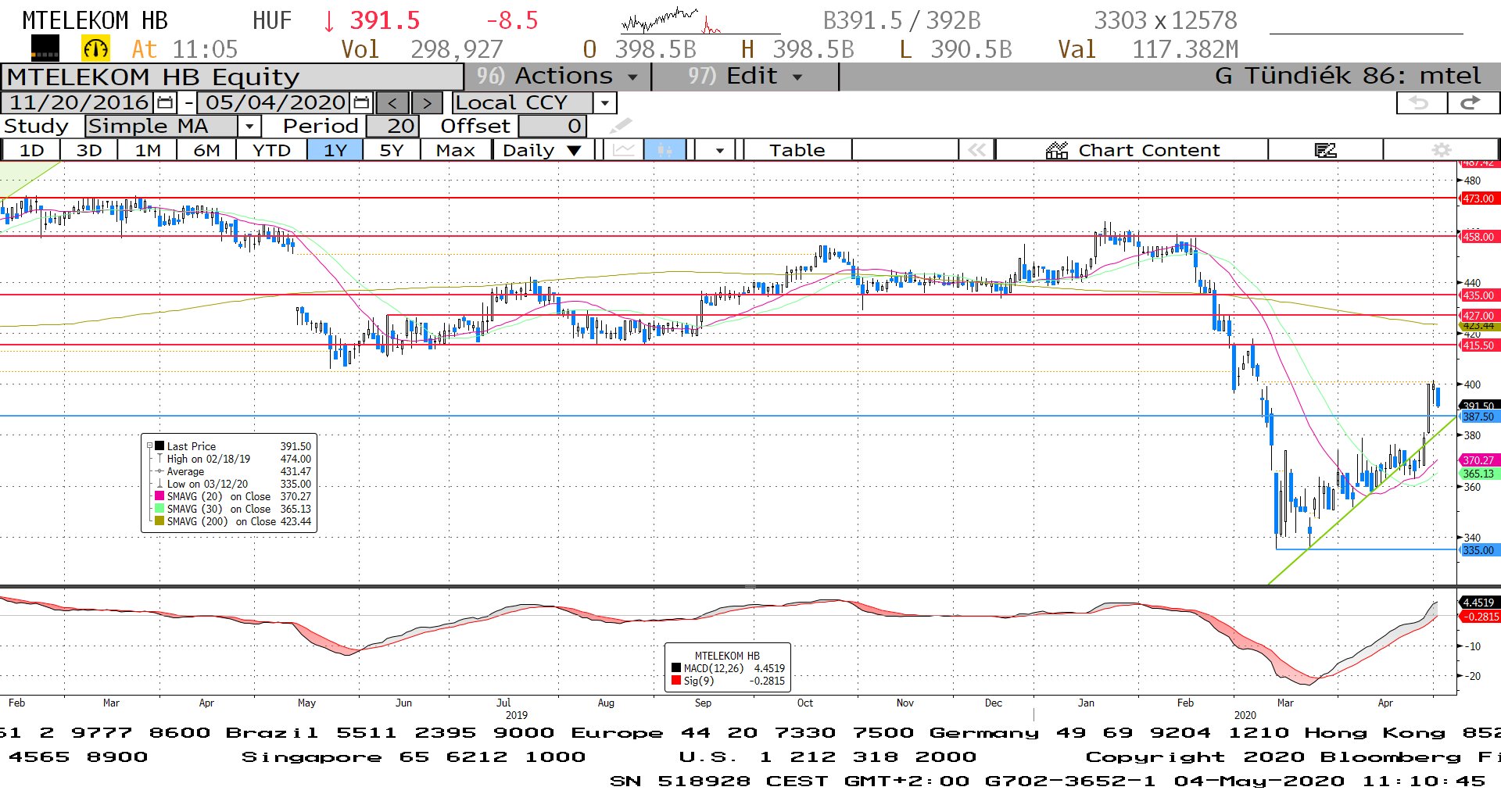Click the Chart Content button
Screen dimensions: 1501x812
pos(1132,149)
